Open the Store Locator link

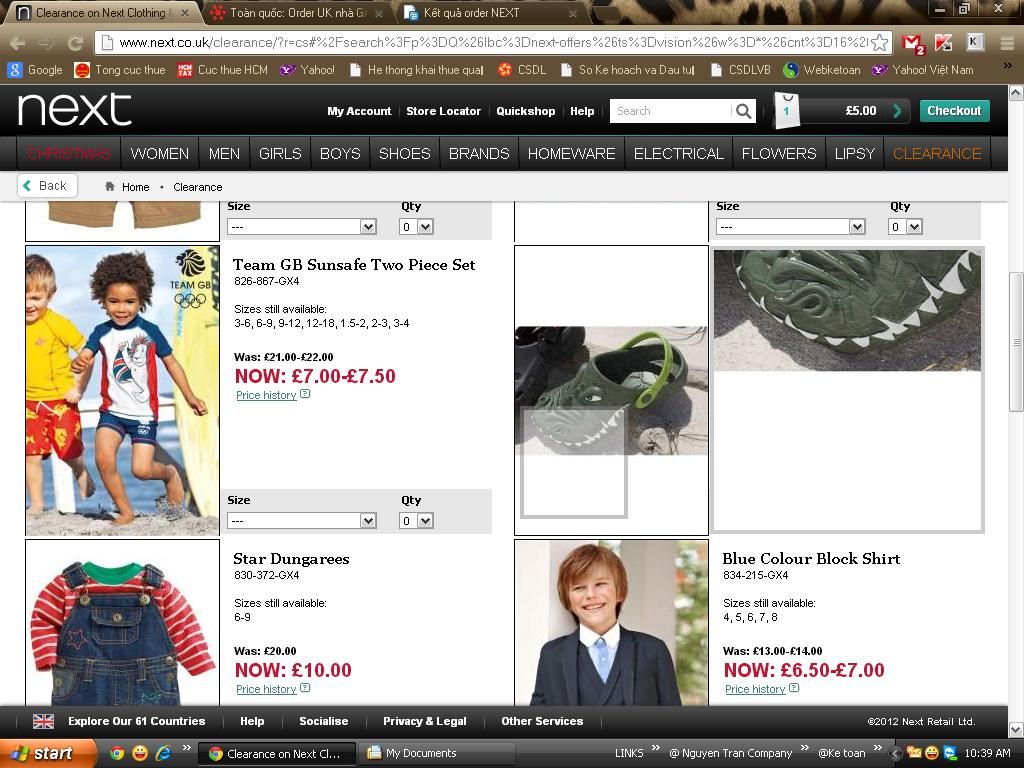tap(443, 111)
